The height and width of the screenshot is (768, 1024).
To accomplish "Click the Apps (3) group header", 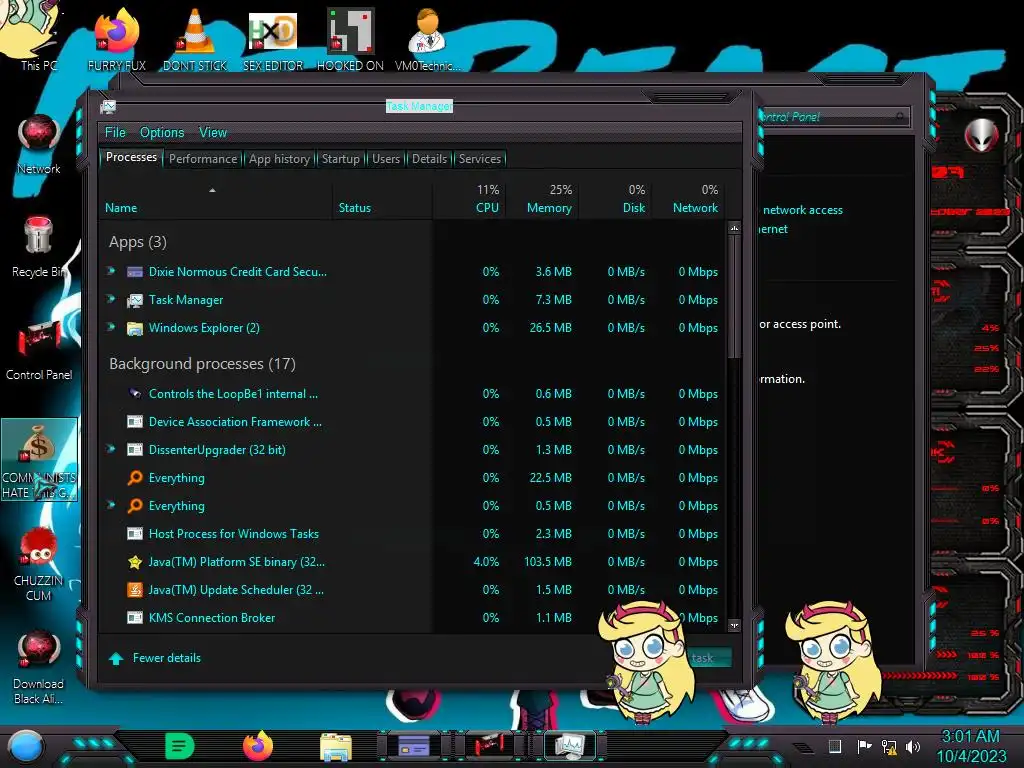I will (138, 242).
